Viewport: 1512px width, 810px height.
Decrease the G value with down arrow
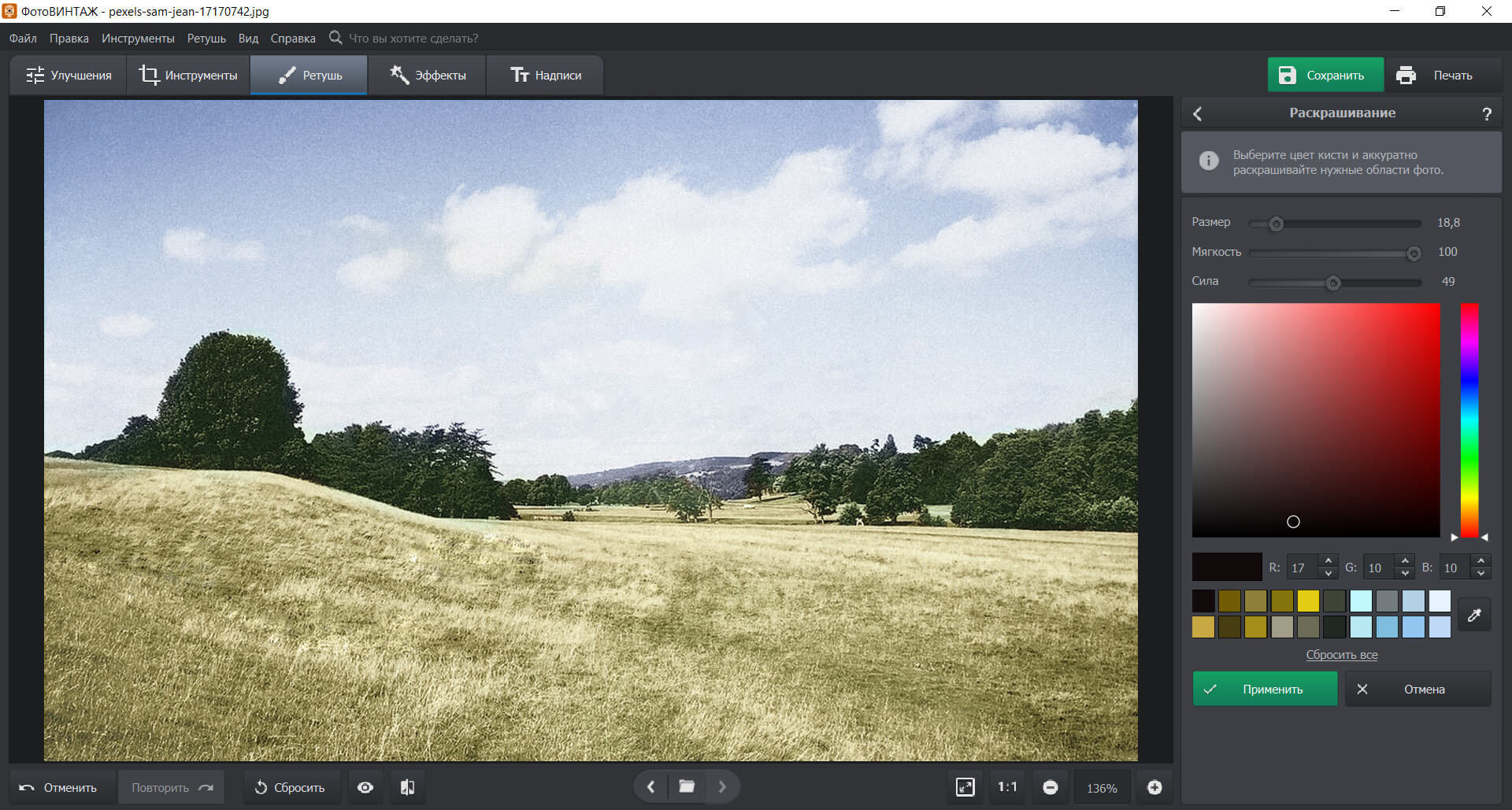pos(1405,573)
